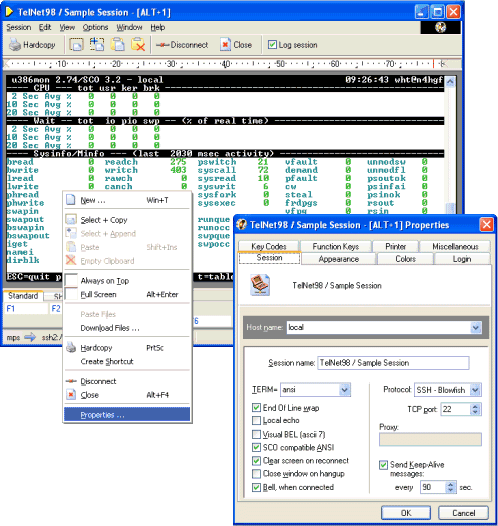
Task: Select the Standard function key tab
Action: pos(23,296)
